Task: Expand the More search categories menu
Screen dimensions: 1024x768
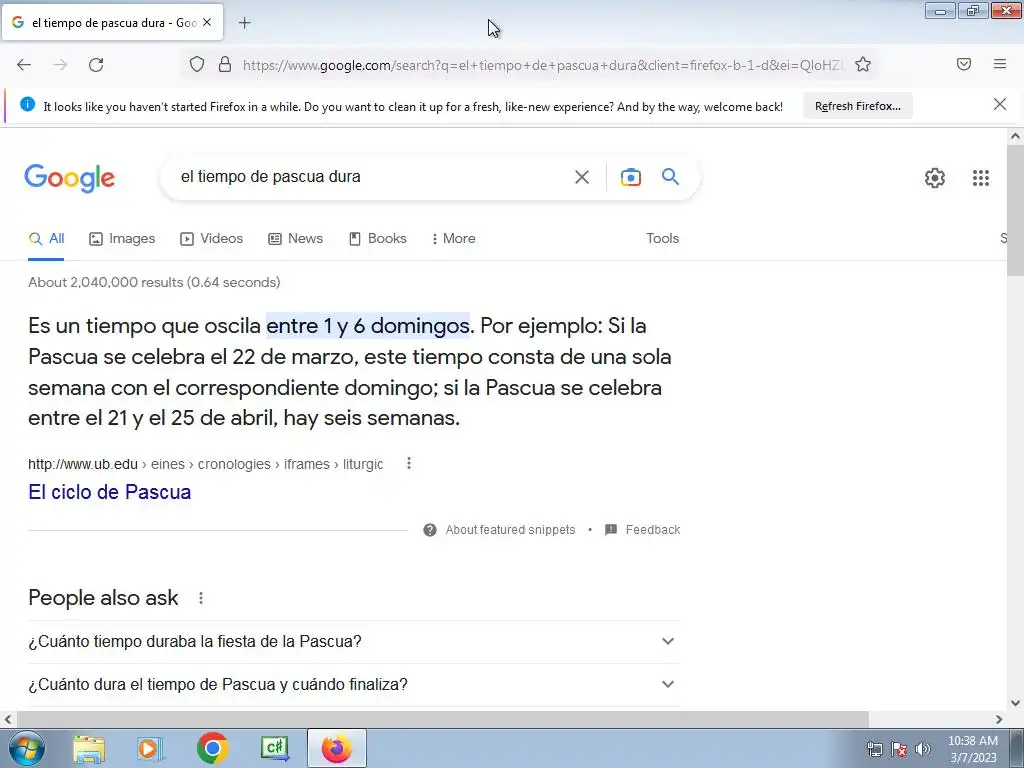Action: coord(453,239)
